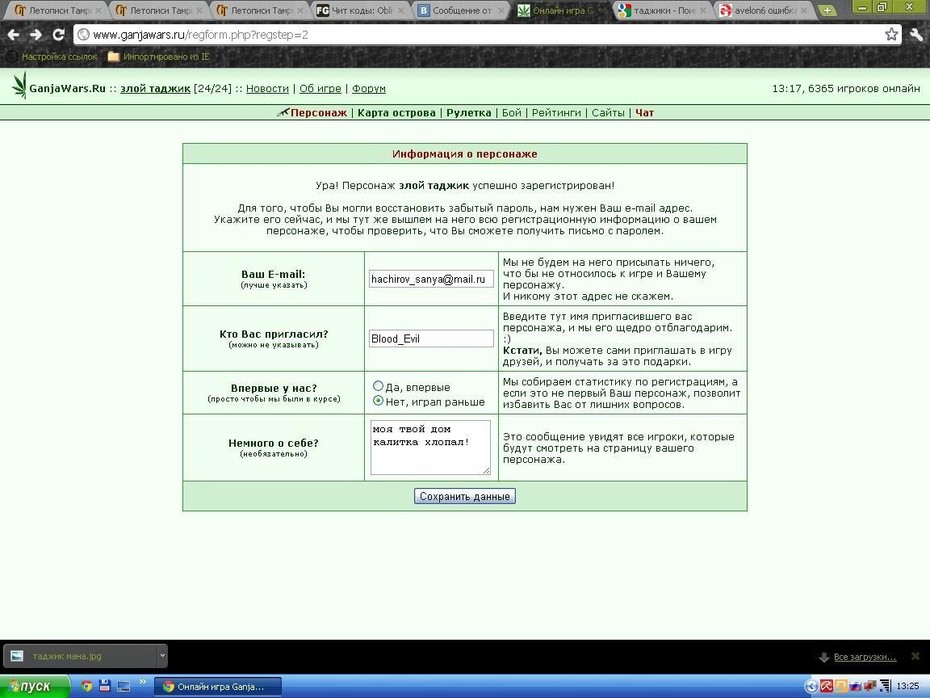The width and height of the screenshot is (930, 698).
Task: Close the downloads bar with the X
Action: pyautogui.click(x=915, y=656)
